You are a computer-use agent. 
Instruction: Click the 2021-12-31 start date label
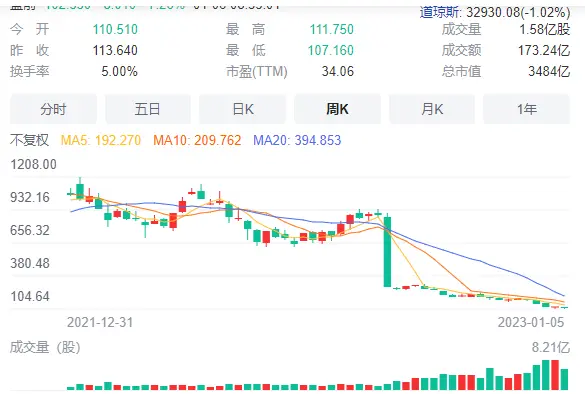pyautogui.click(x=100, y=322)
